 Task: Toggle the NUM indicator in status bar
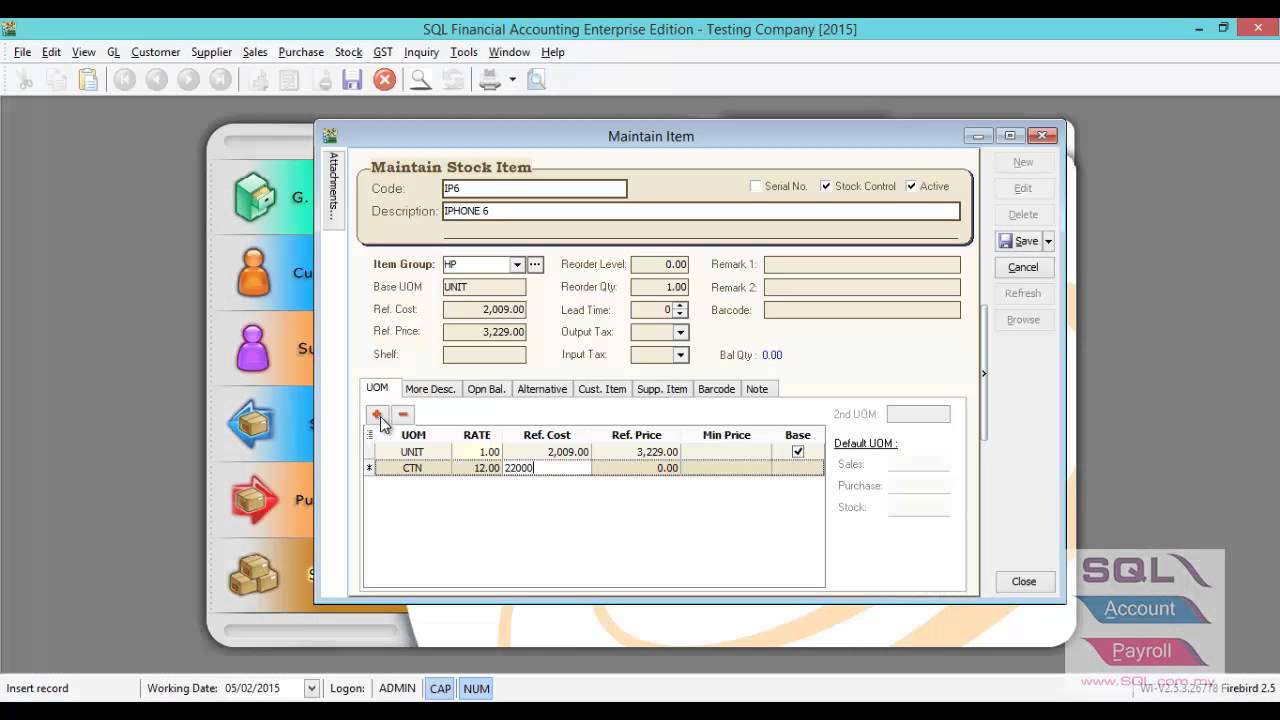click(476, 688)
